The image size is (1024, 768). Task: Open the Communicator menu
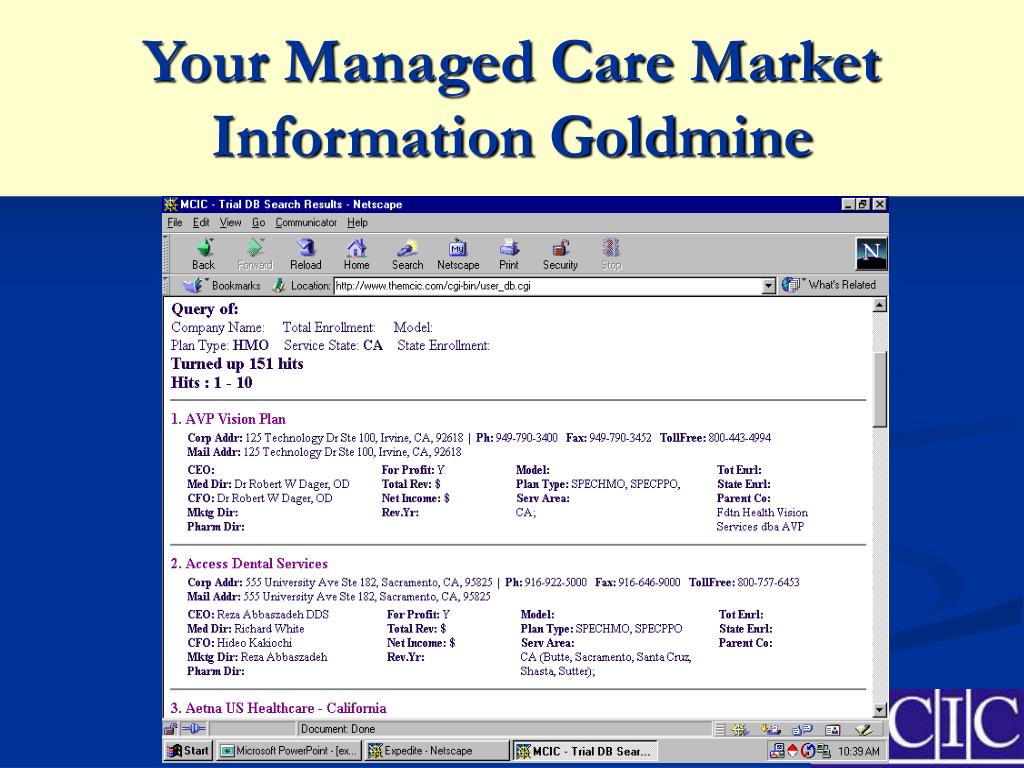coord(306,223)
